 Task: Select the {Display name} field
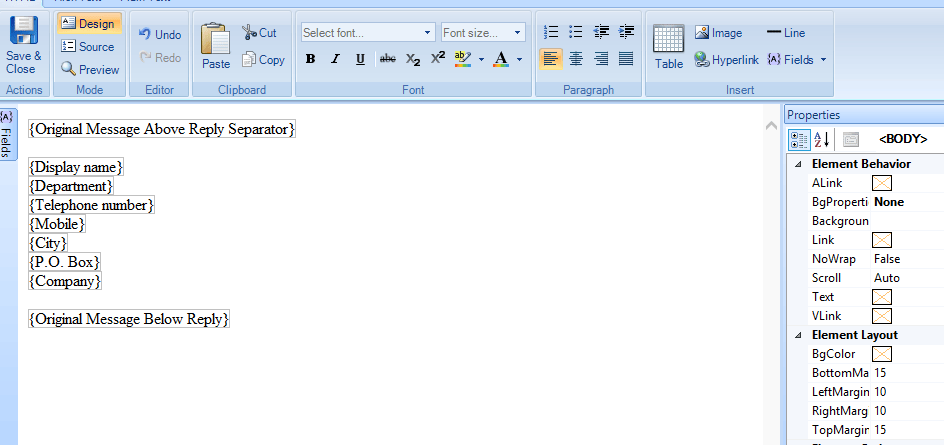pos(76,167)
